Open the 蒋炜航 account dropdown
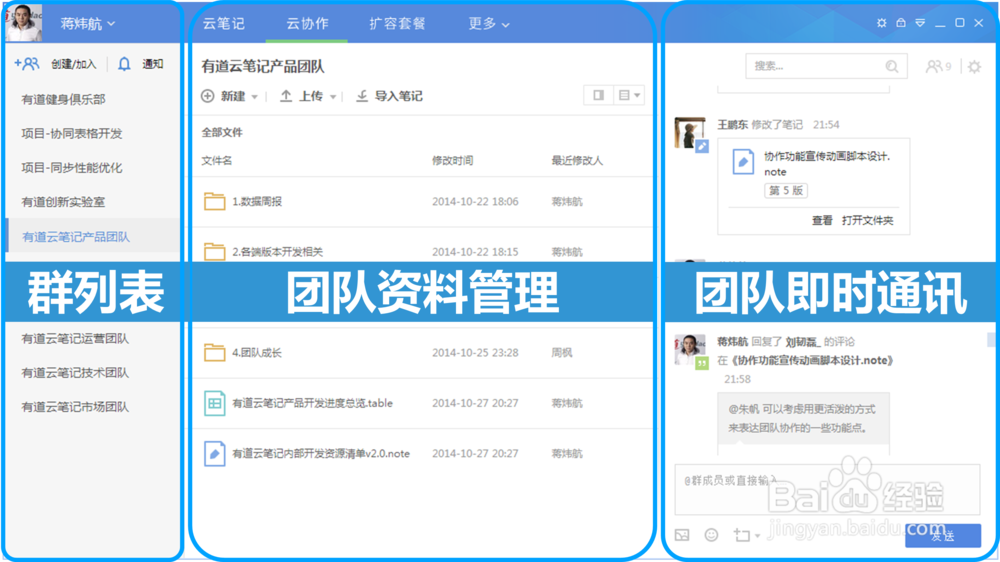The height and width of the screenshot is (562, 1000). tap(87, 24)
